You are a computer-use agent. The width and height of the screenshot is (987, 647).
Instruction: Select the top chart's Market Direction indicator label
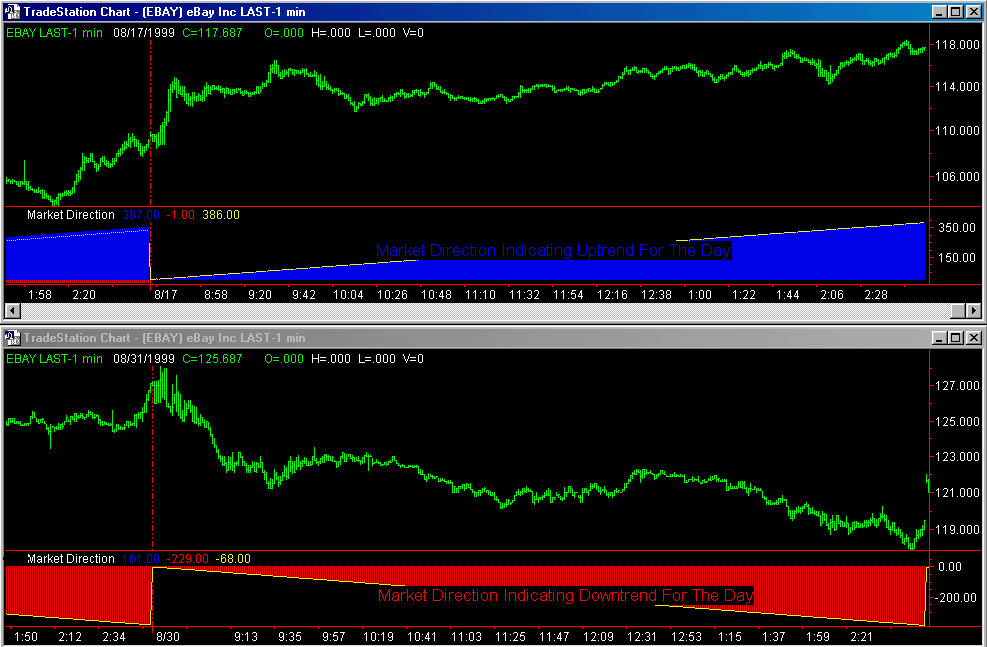(x=70, y=215)
